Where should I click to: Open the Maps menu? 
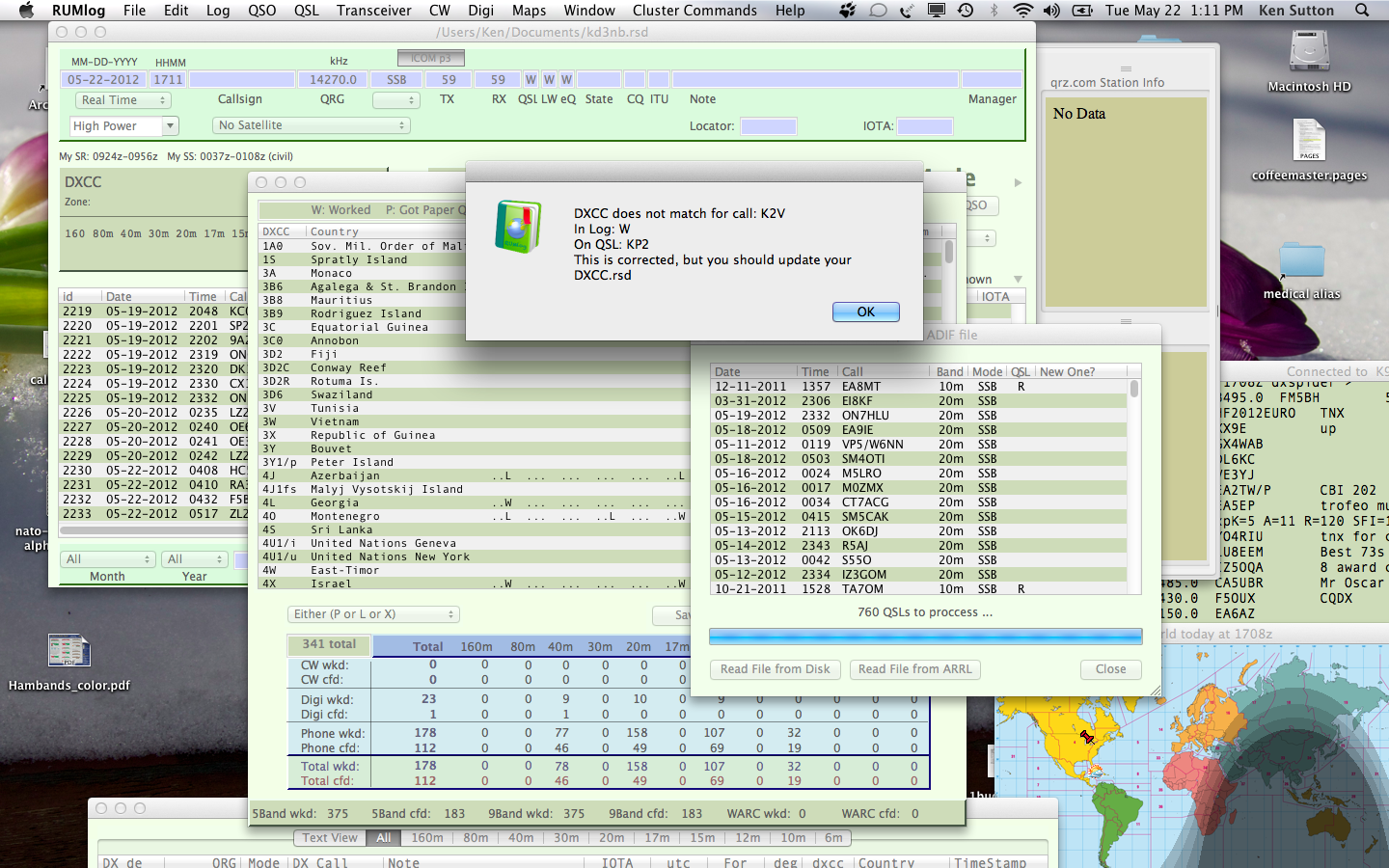pos(529,10)
